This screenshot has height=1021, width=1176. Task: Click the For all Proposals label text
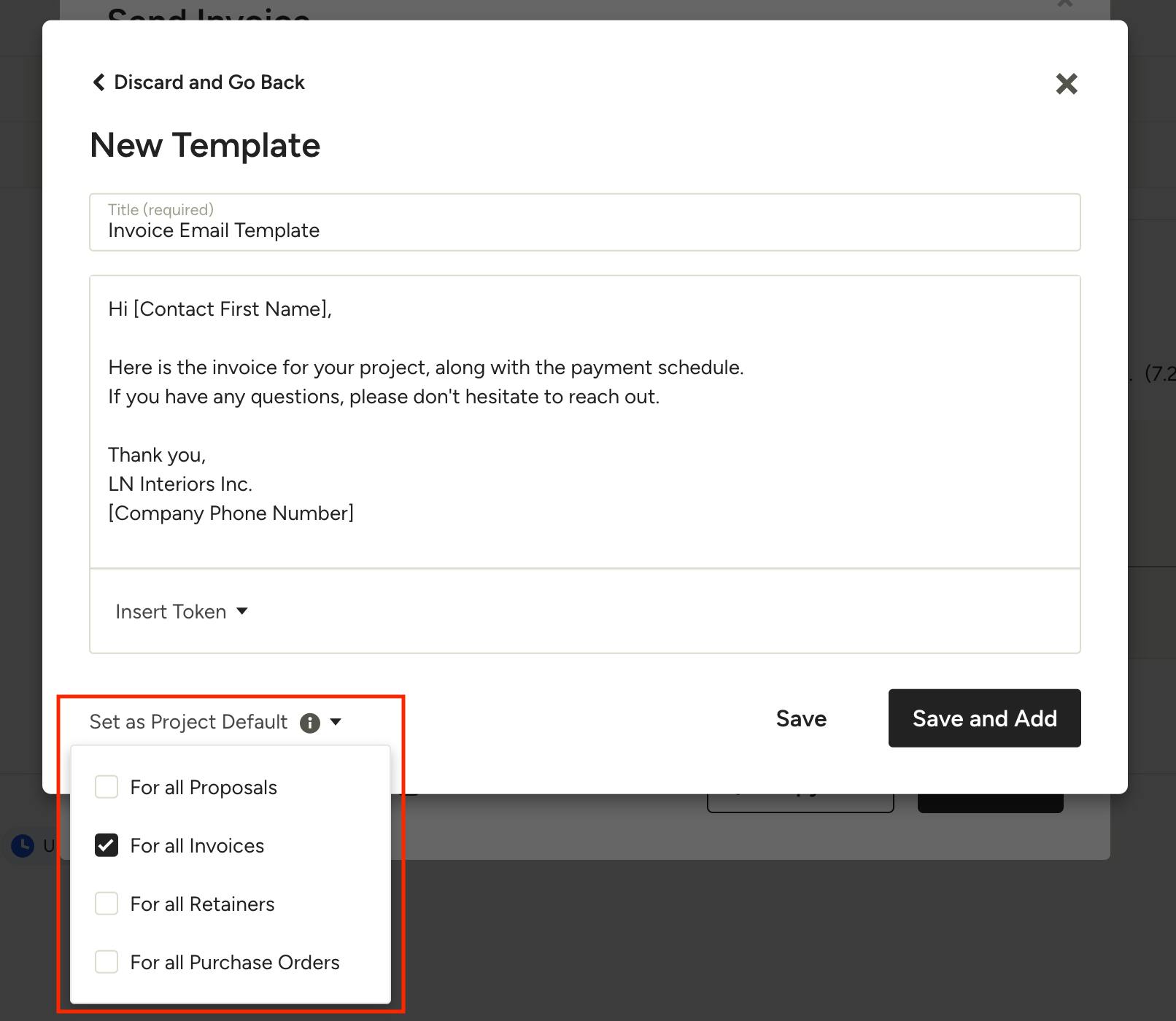click(x=204, y=788)
